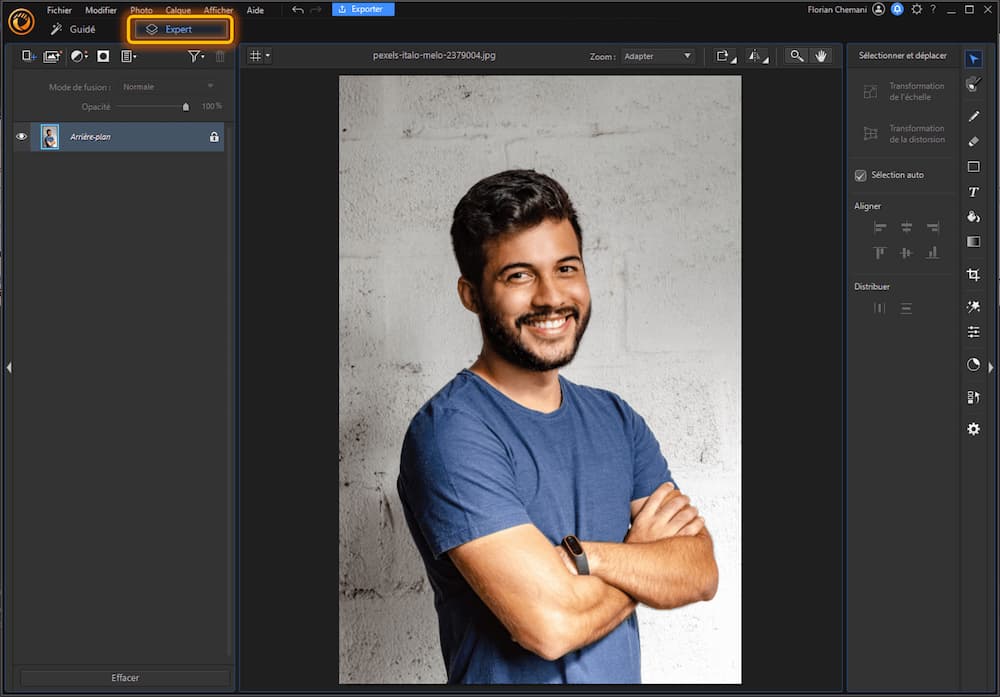
Task: Open the grid overlay dropdown
Action: (260, 56)
